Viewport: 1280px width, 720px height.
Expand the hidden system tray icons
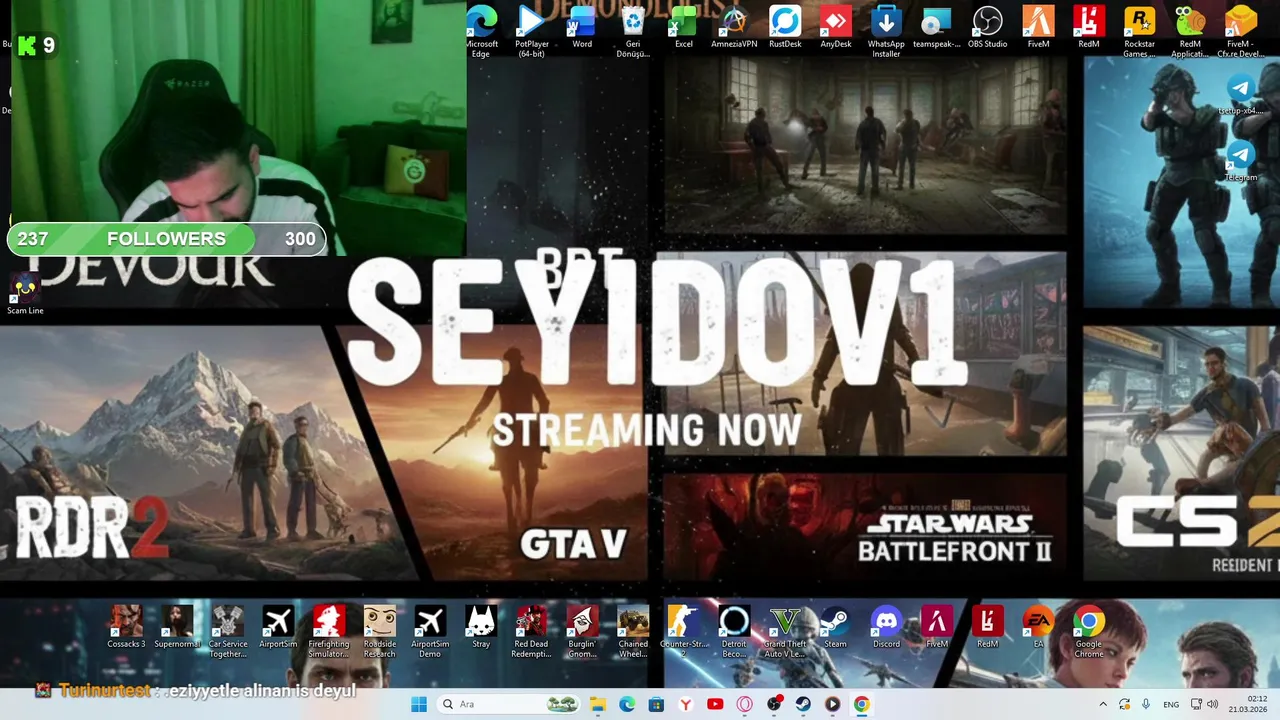1103,704
